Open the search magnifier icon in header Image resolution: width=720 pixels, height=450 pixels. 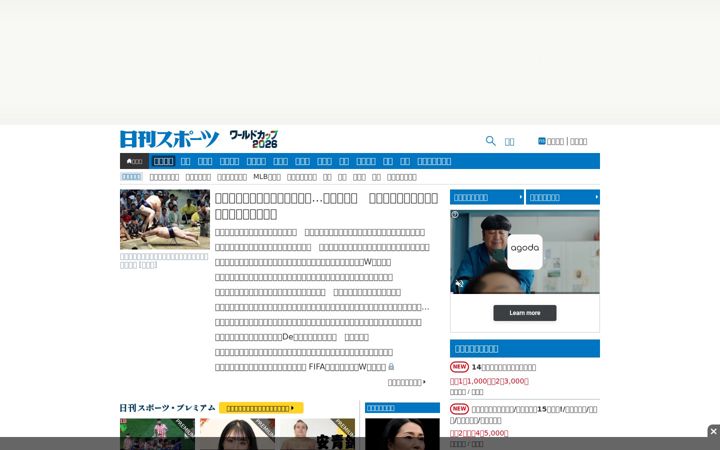pyautogui.click(x=490, y=141)
